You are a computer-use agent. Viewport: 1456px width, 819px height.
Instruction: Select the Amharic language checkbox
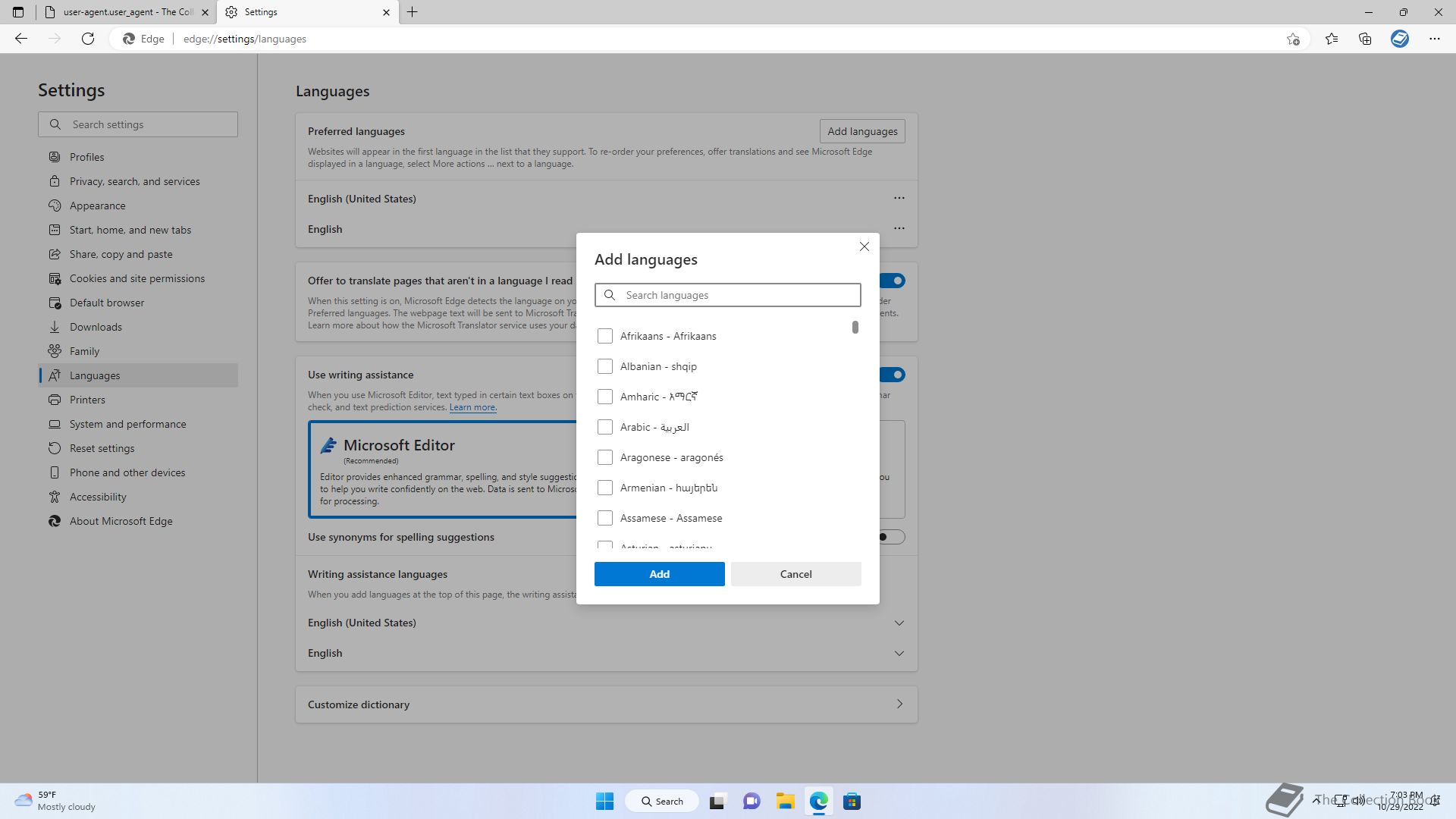coord(604,397)
